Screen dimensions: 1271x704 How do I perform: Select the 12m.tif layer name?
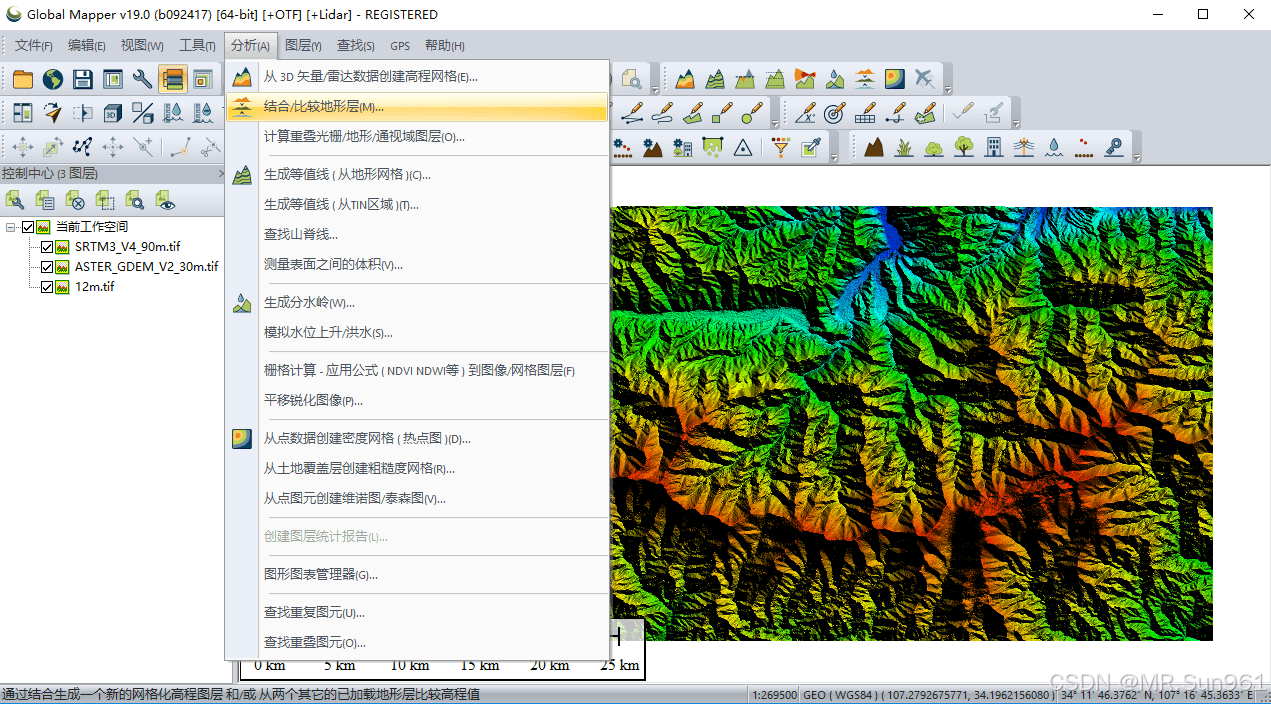(x=95, y=287)
